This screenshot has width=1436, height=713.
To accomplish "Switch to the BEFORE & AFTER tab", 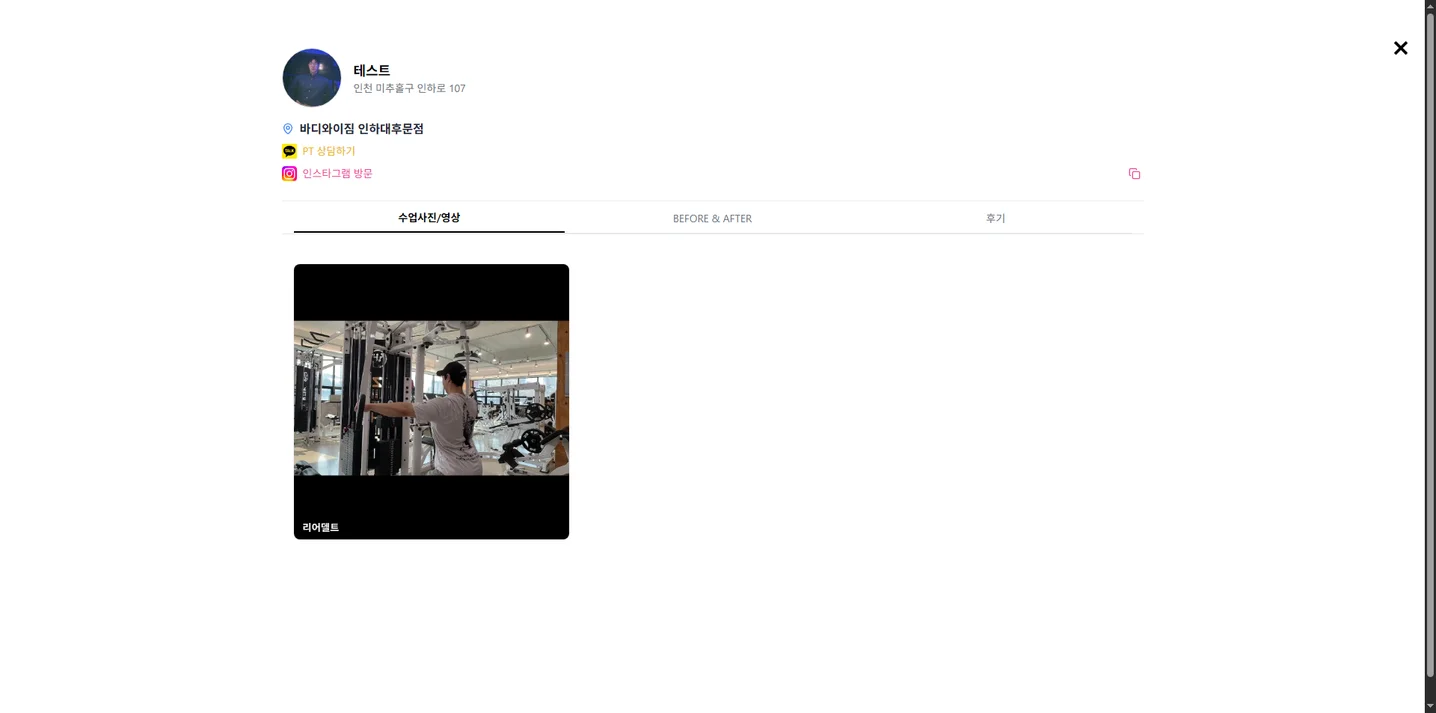I will tap(712, 218).
